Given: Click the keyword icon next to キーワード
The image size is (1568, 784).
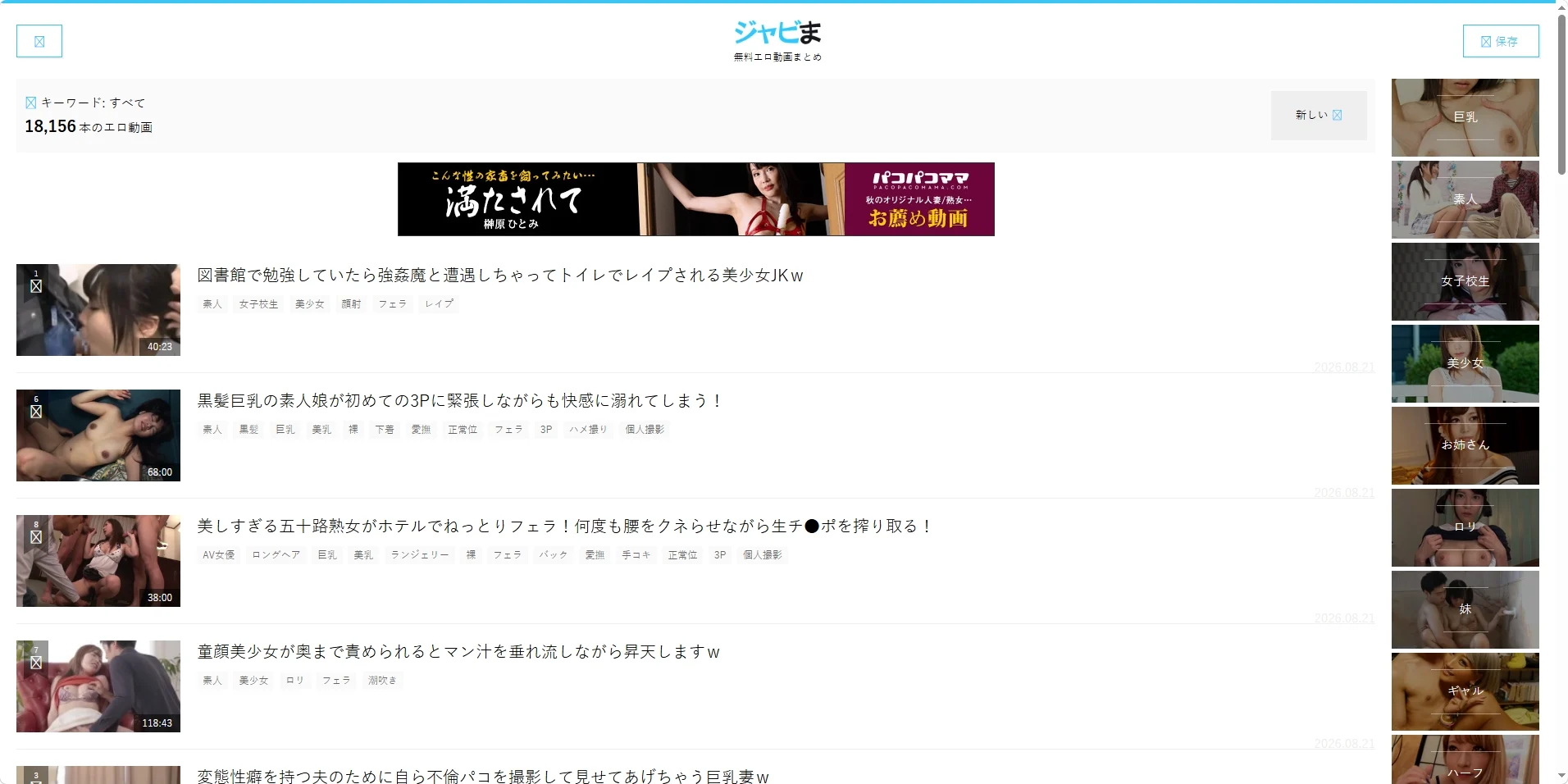Looking at the screenshot, I should point(31,103).
